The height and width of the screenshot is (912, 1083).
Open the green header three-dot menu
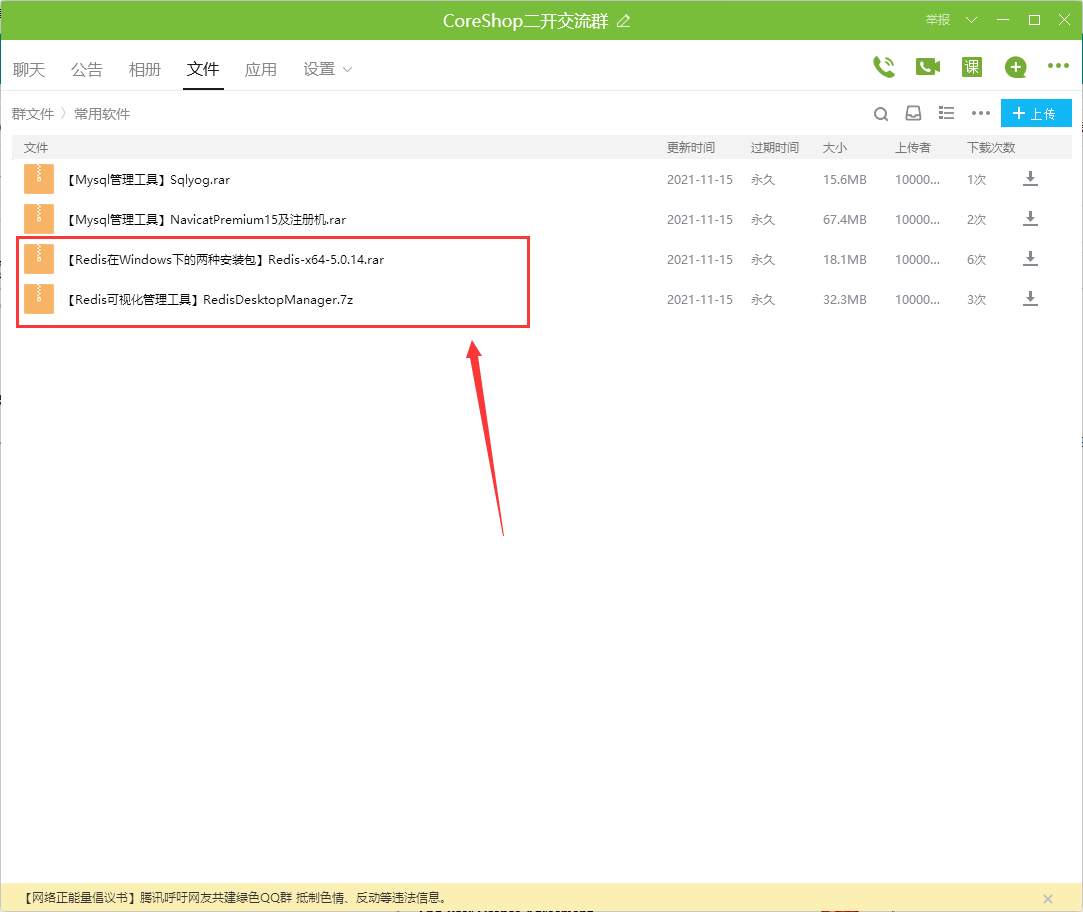(1058, 67)
